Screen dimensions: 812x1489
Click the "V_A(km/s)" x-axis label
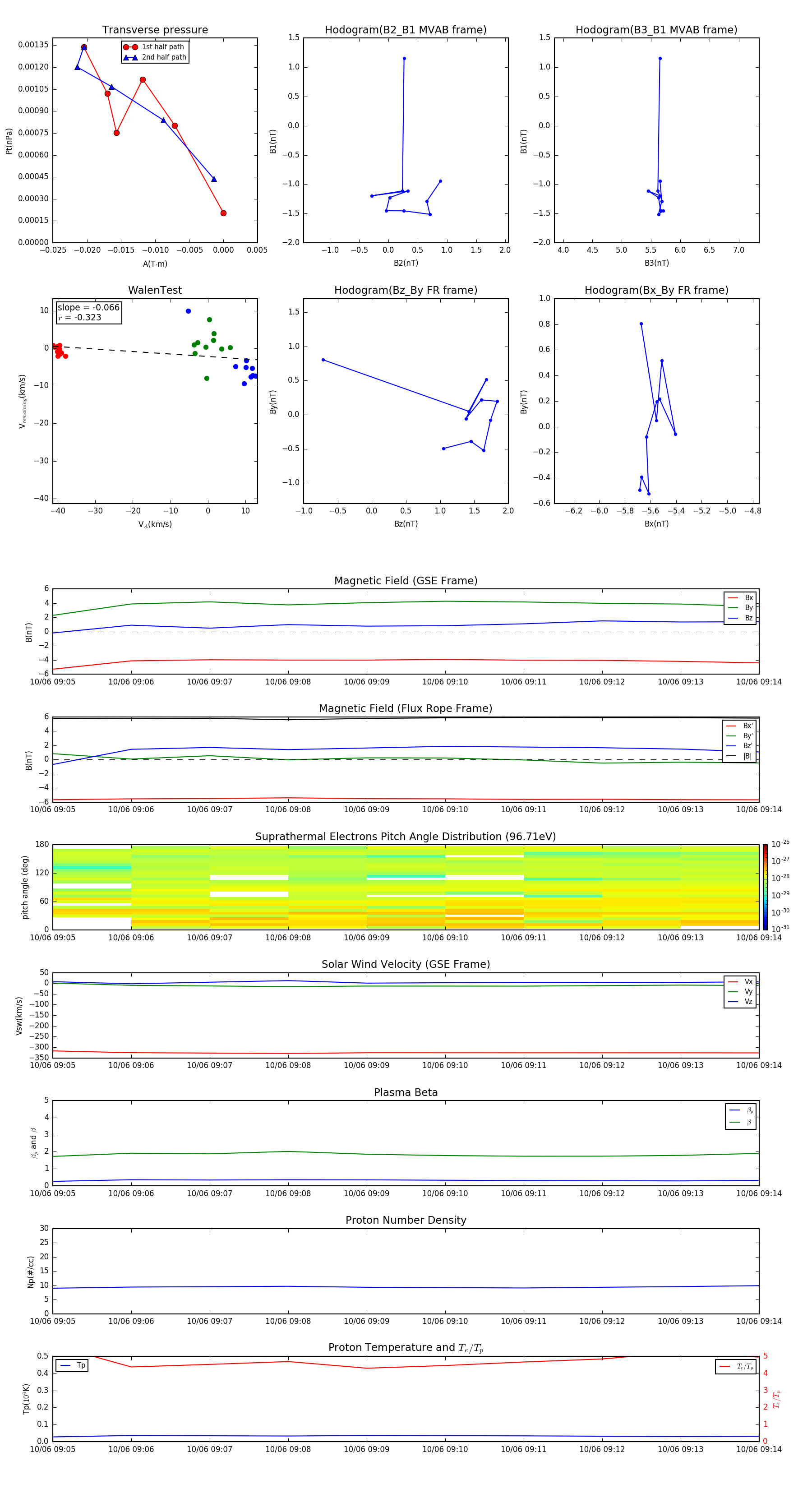155,524
